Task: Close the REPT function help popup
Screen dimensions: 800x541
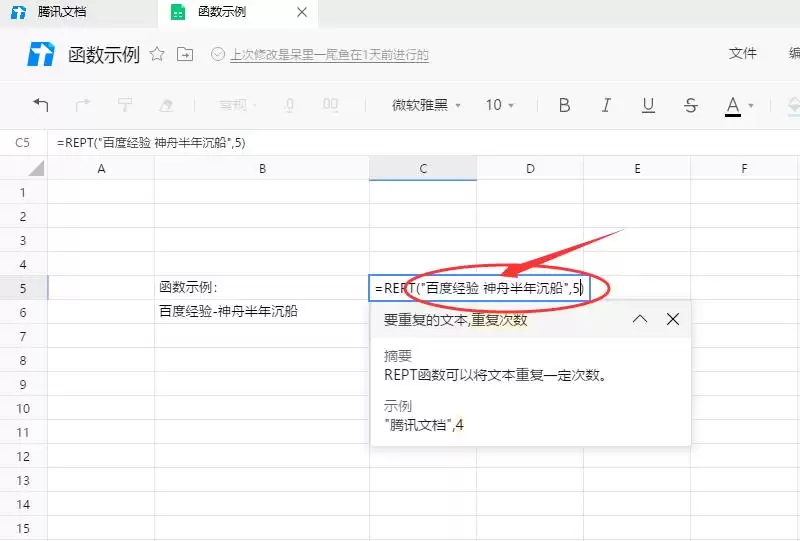Action: point(673,319)
